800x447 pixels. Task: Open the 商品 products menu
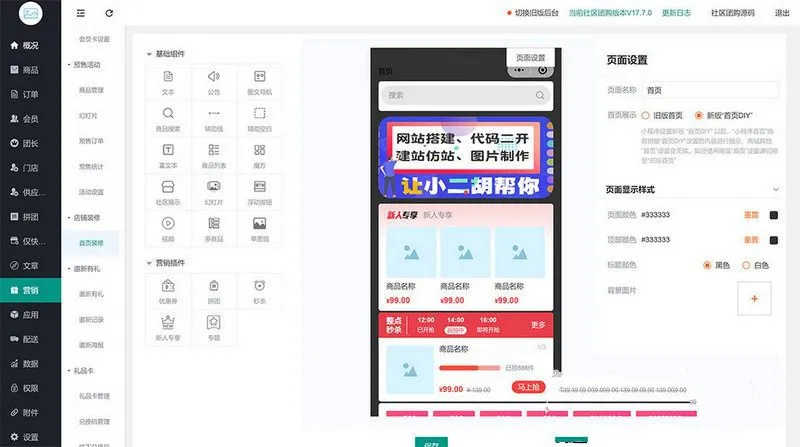tap(31, 70)
